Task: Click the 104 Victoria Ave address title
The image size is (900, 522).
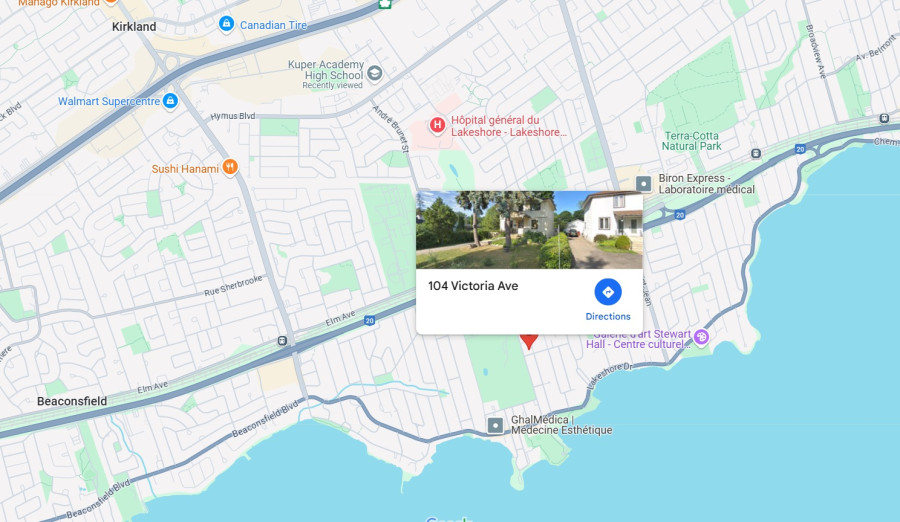Action: click(473, 286)
